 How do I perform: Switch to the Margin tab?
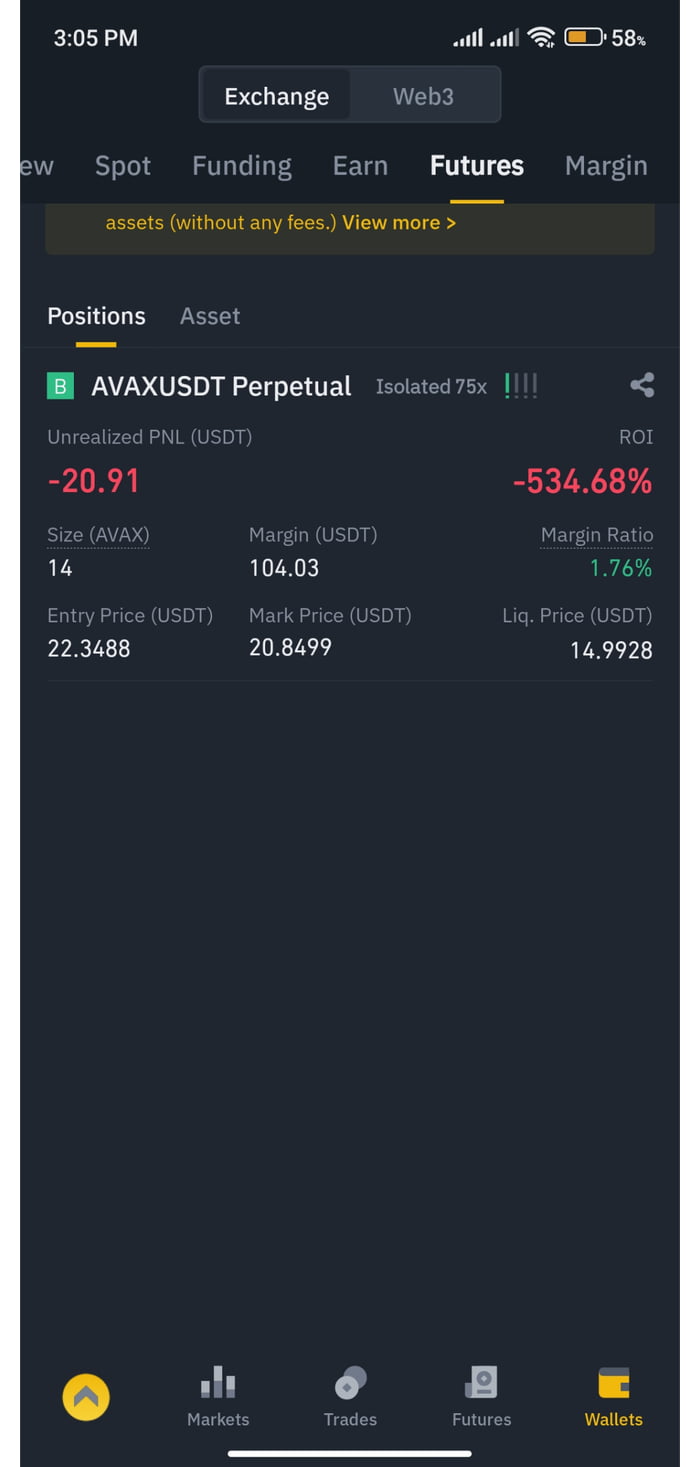tap(606, 166)
